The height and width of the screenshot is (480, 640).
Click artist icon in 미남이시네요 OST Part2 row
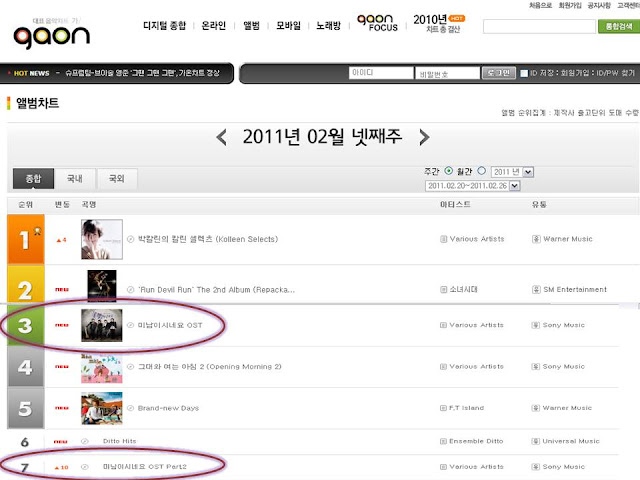(x=443, y=467)
